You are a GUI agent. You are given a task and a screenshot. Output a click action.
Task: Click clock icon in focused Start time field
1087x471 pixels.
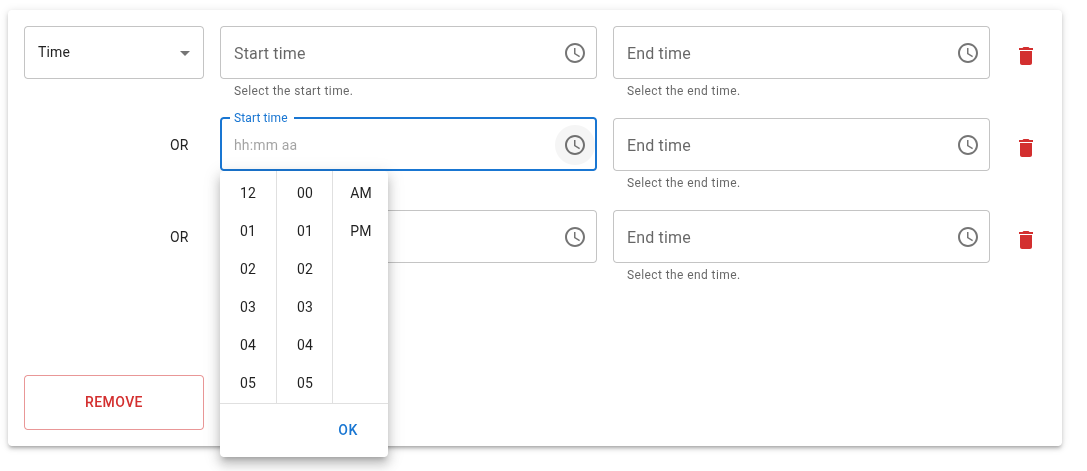click(x=575, y=145)
